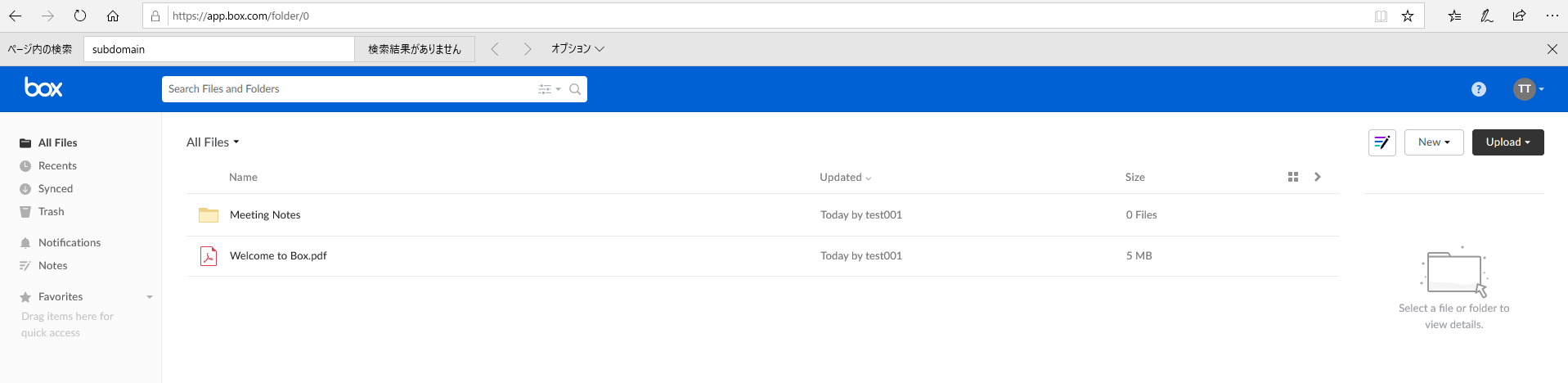1568x383 pixels.
Task: Open the favorites hub icon
Action: coord(1454,16)
